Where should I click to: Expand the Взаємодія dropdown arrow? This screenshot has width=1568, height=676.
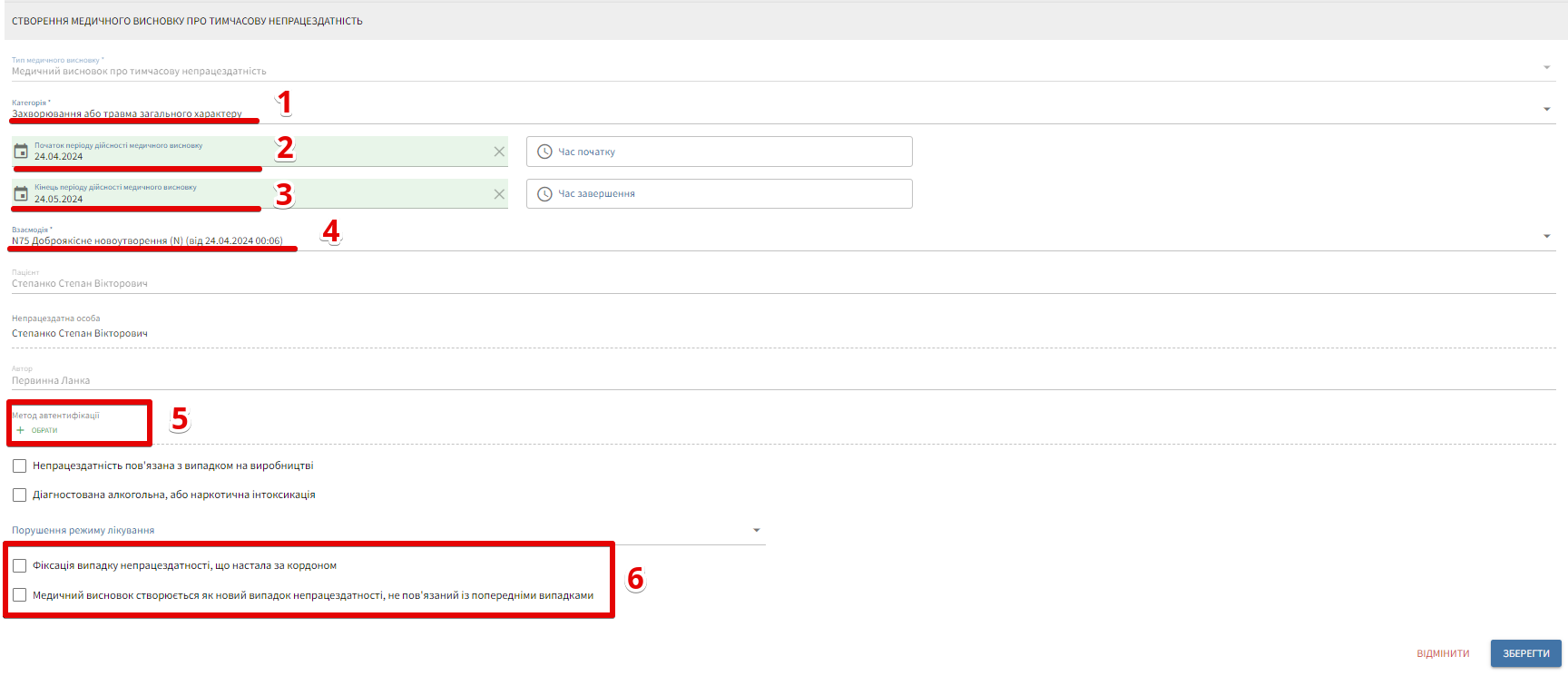click(1546, 237)
